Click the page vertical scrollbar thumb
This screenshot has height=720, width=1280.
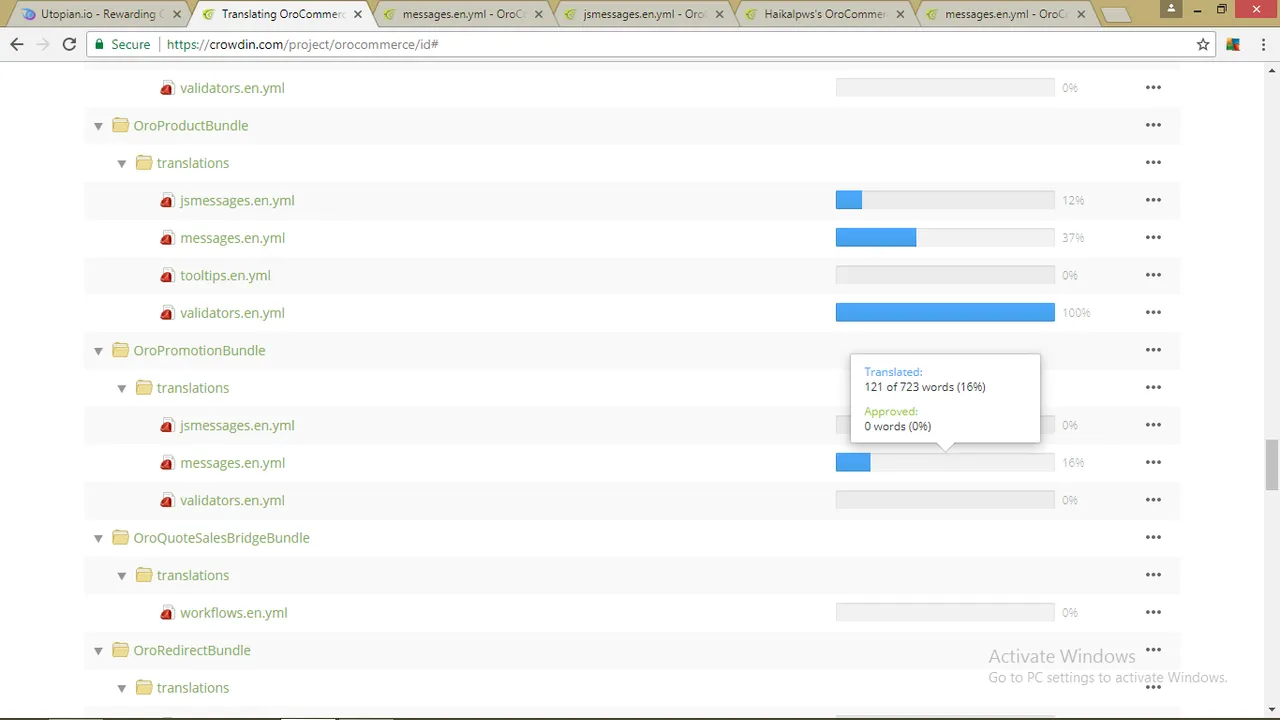[1272, 465]
